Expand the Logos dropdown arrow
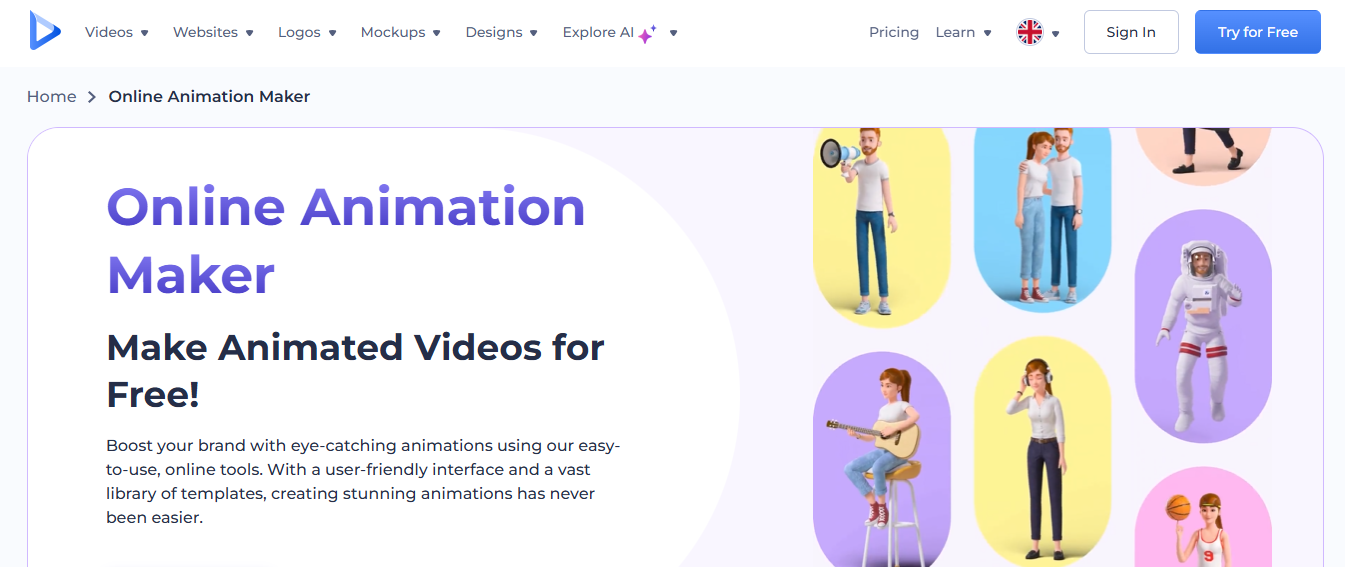The image size is (1345, 567). tap(332, 33)
